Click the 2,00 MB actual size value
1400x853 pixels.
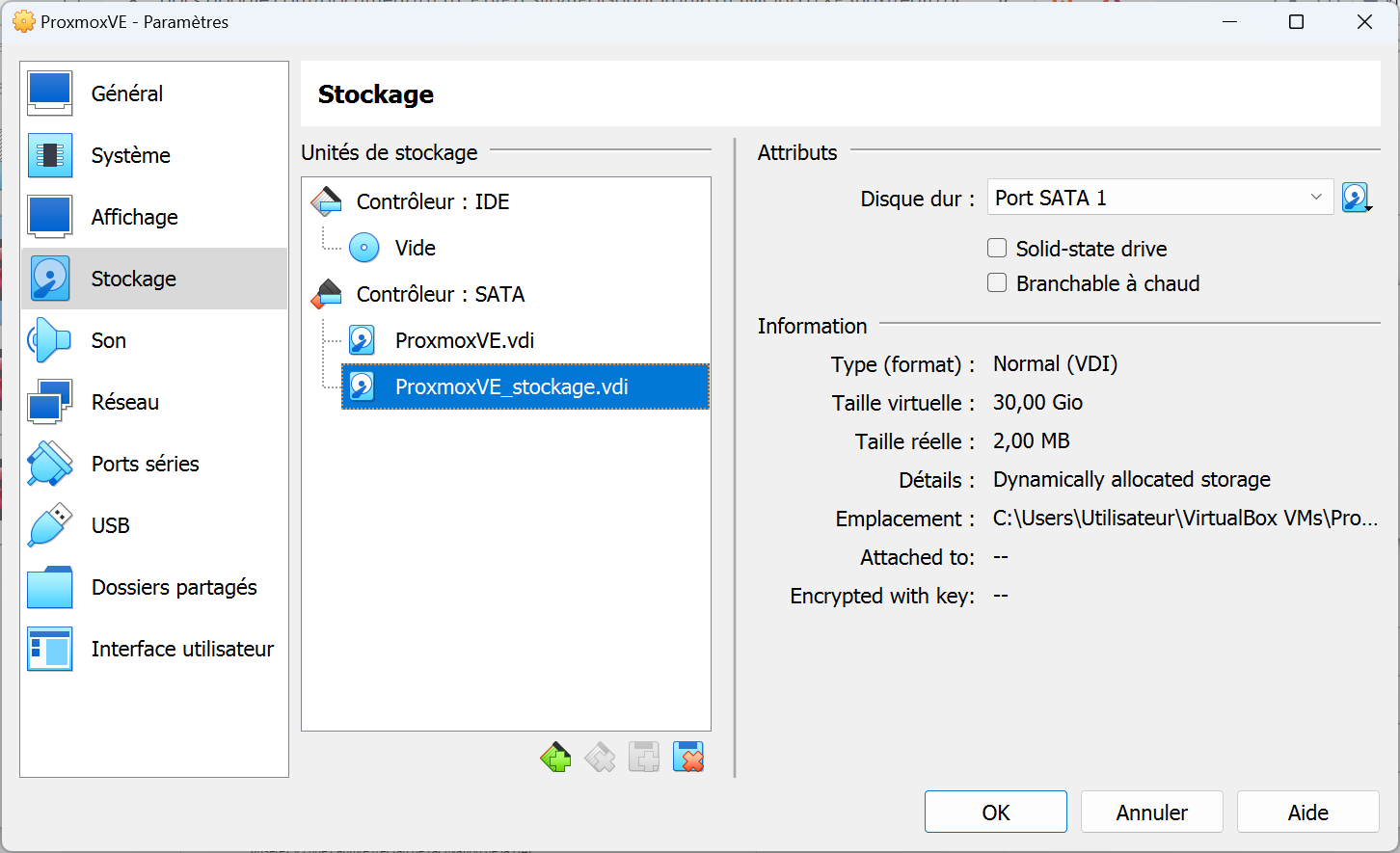tap(1032, 441)
